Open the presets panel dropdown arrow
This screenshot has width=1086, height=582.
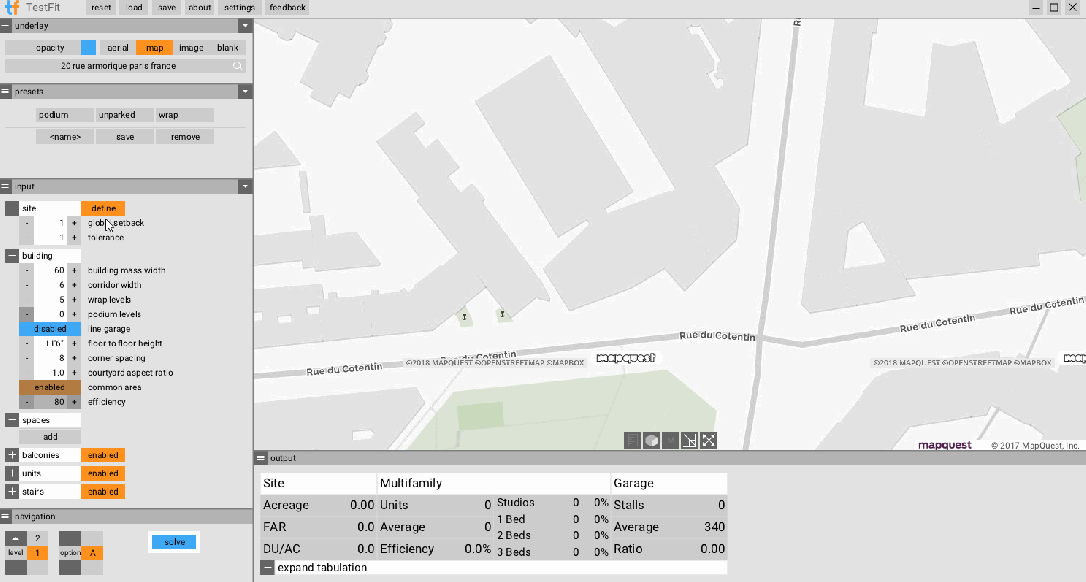pyautogui.click(x=245, y=91)
